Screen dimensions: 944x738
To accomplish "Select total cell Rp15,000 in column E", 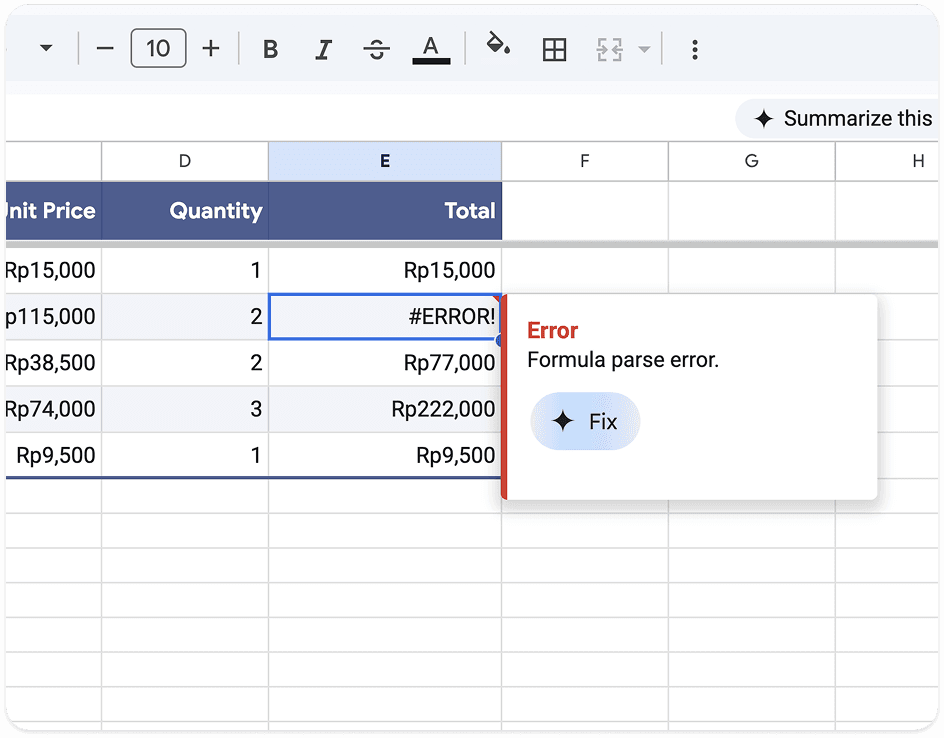I will click(x=385, y=270).
